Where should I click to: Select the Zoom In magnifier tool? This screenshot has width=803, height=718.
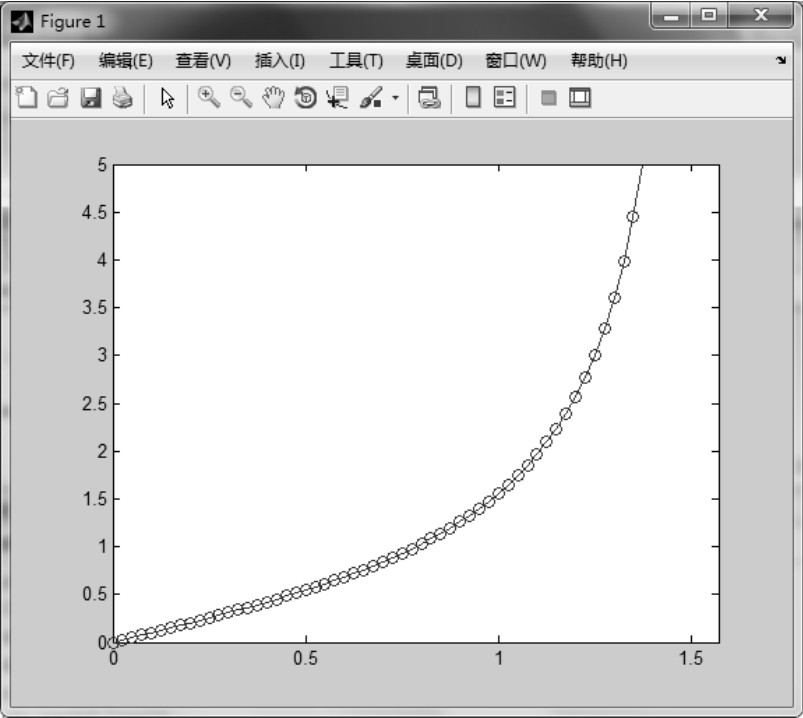pyautogui.click(x=209, y=97)
